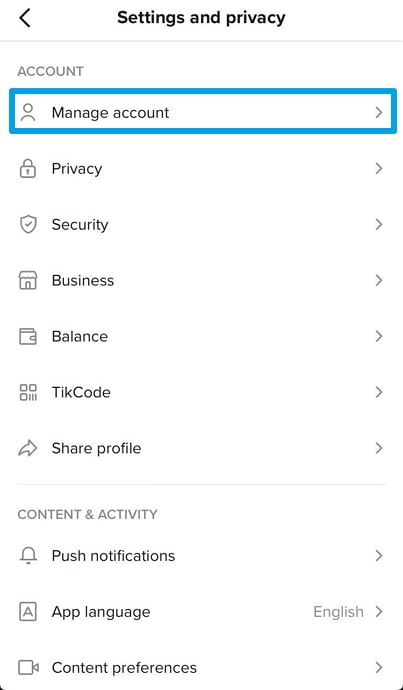The width and height of the screenshot is (403, 690).
Task: Open the Push notifications row chevron
Action: point(379,556)
